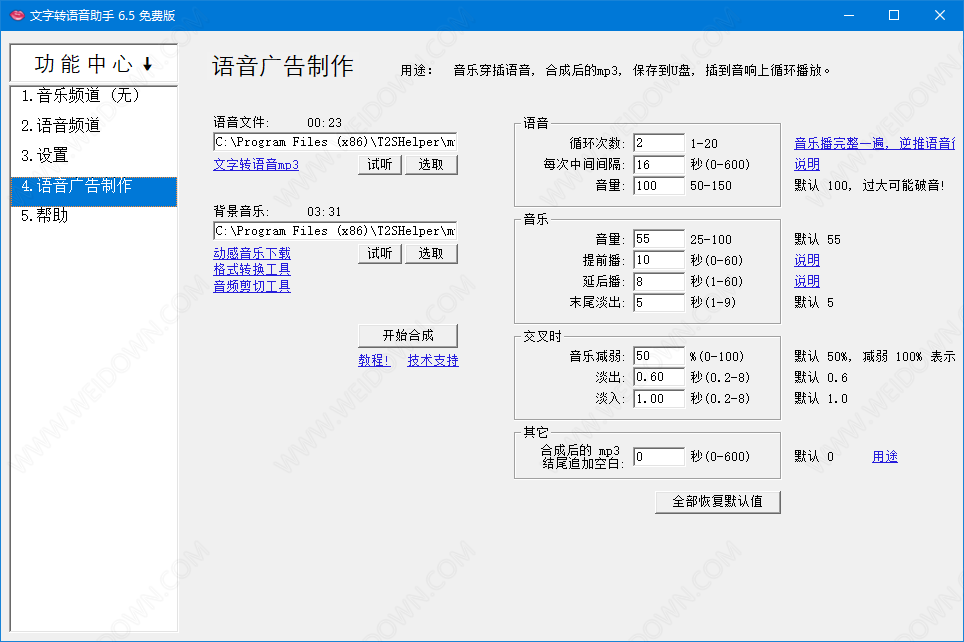
Task: Open the 格式转换工具 link
Action: click(x=252, y=270)
